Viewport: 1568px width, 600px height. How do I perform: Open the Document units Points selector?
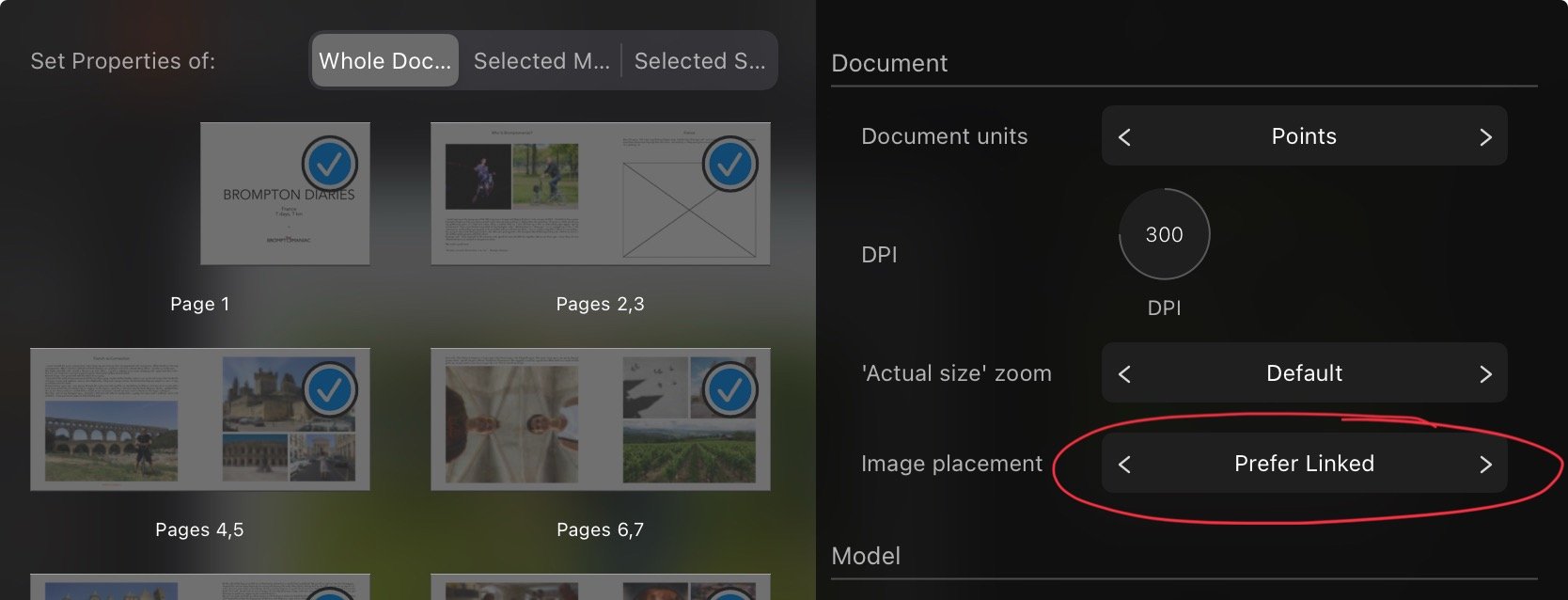tap(1305, 136)
